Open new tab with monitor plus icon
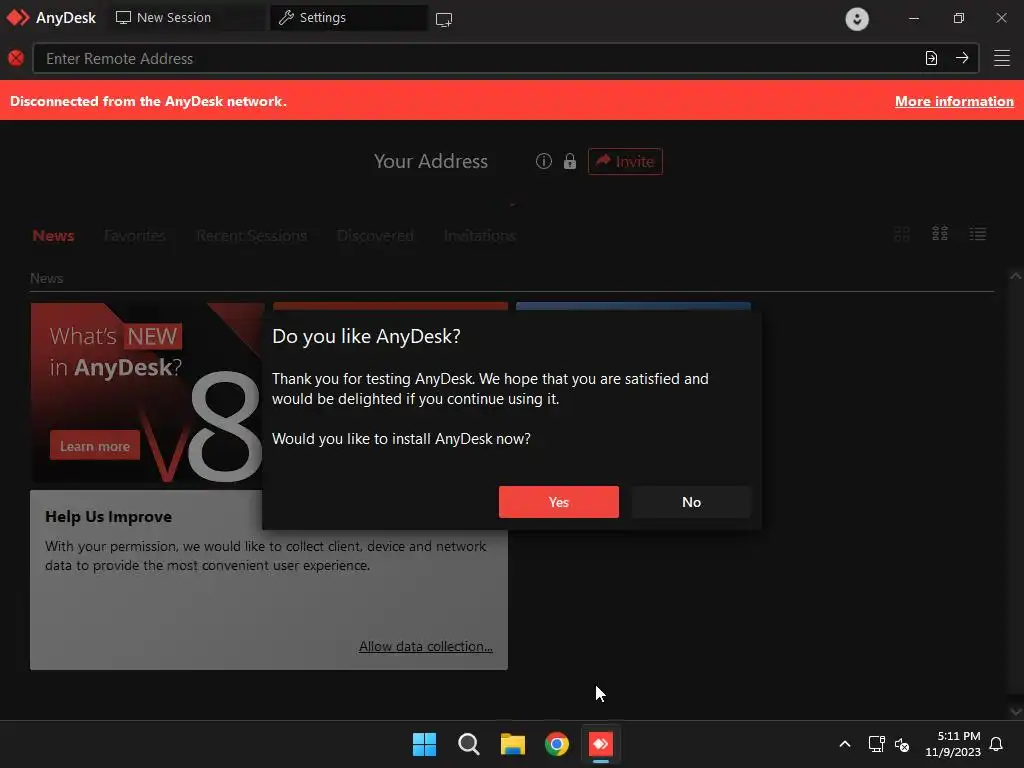 coord(444,20)
